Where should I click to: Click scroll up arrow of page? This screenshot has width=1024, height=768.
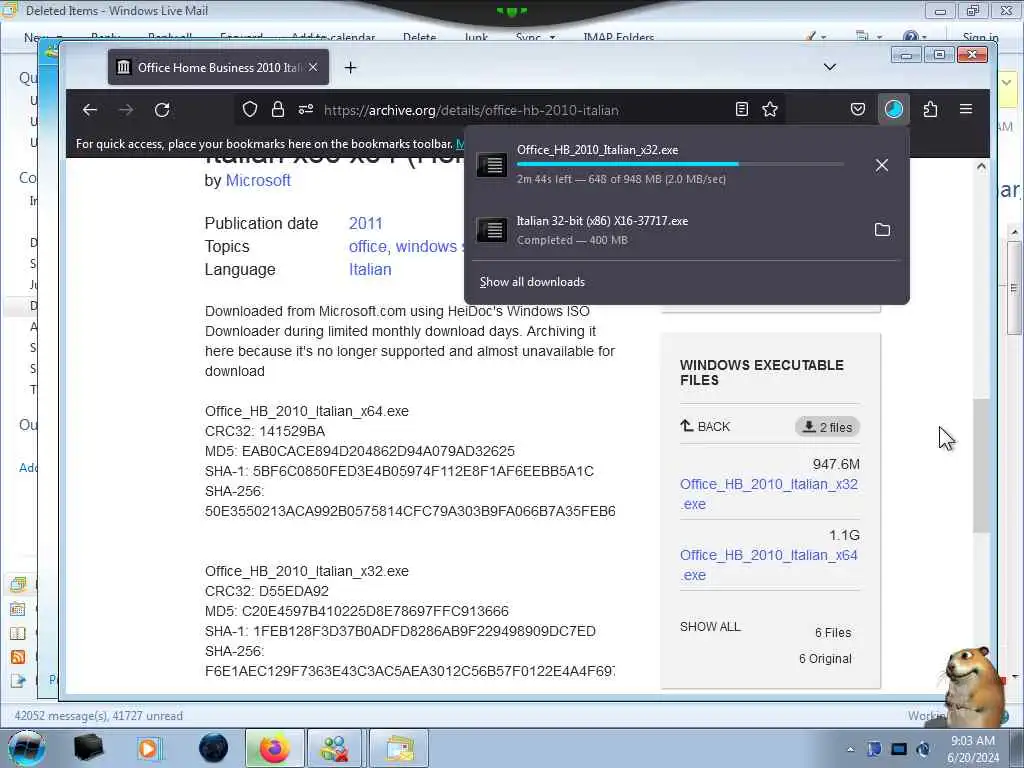(x=981, y=167)
